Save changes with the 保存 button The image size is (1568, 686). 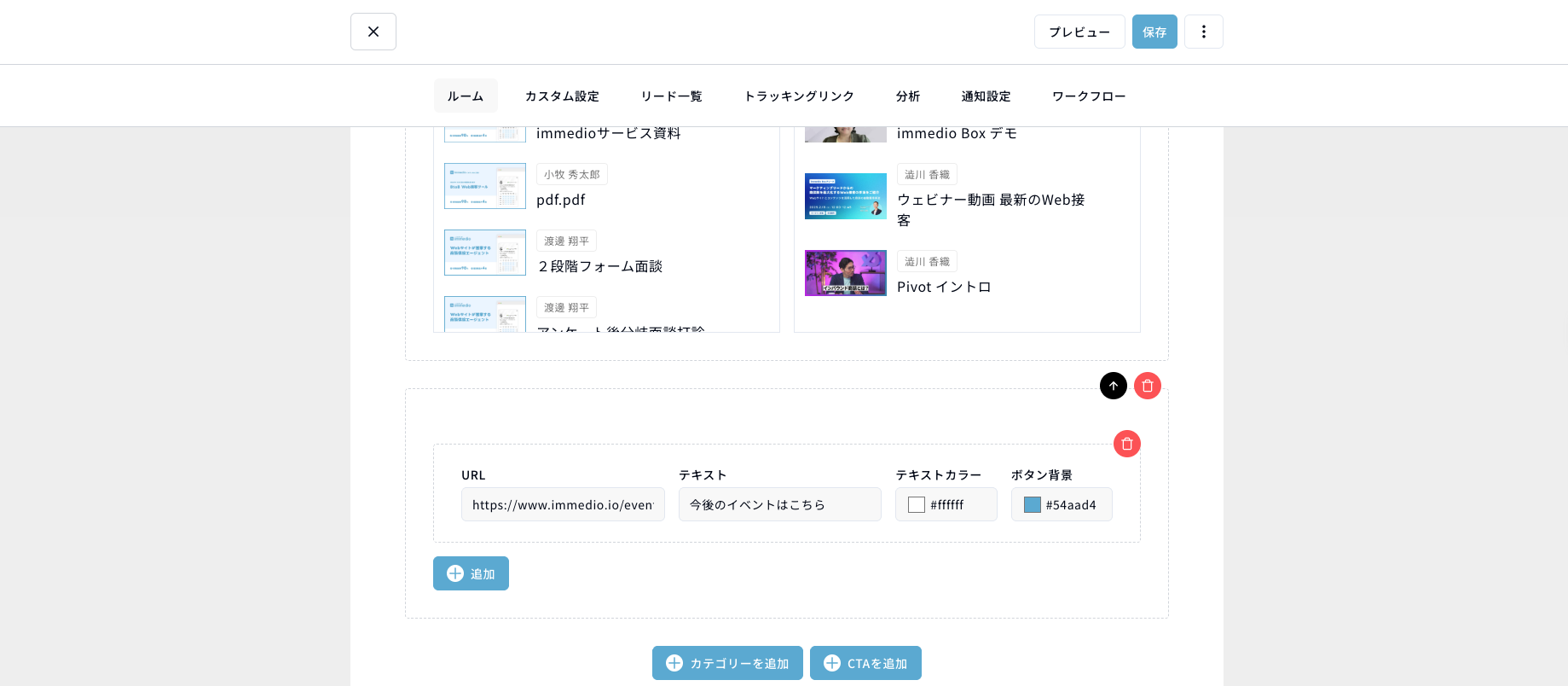point(1154,32)
